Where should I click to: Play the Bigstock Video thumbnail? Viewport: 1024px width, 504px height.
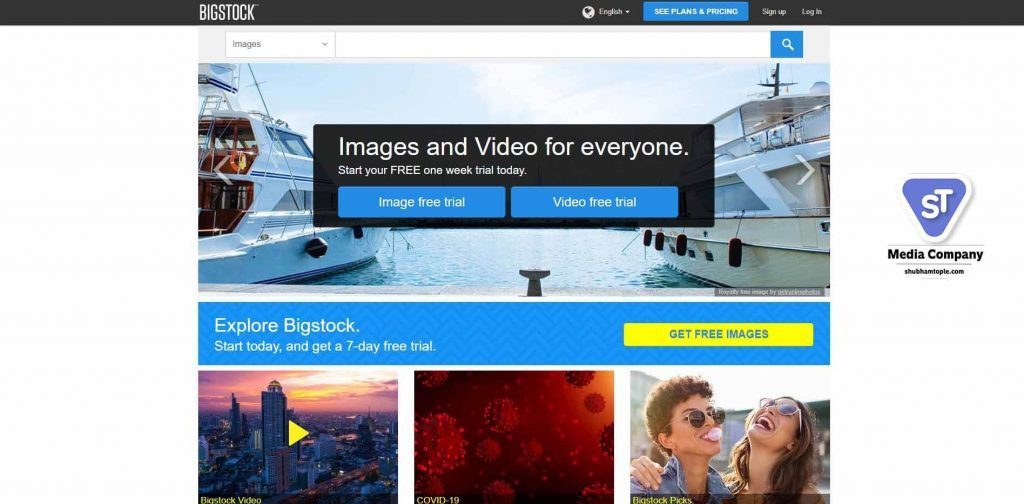(x=298, y=433)
